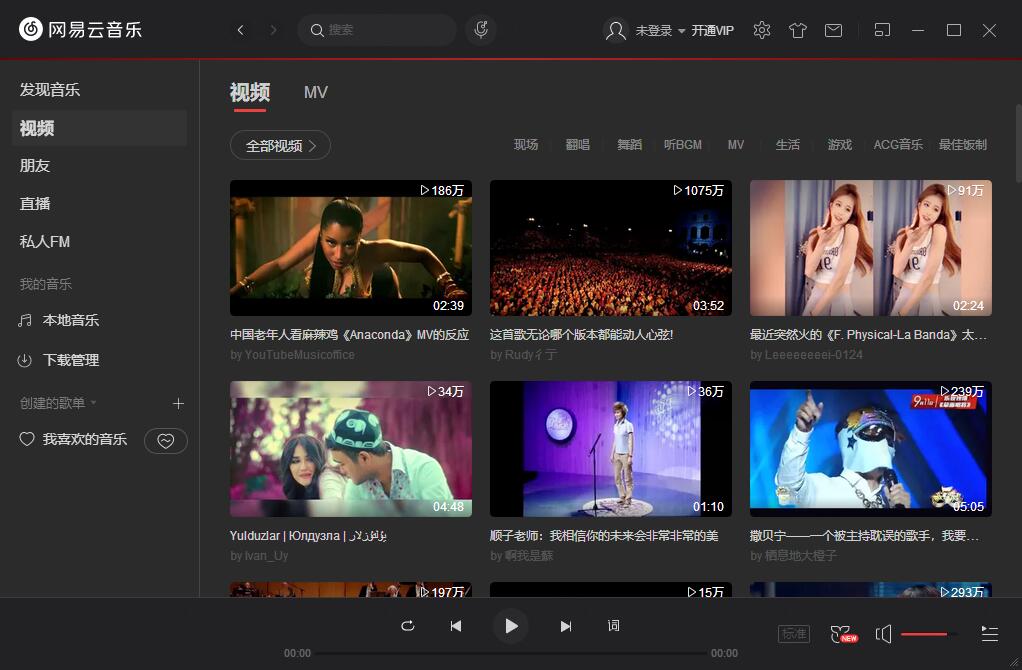
Task: Open 私人FM in the sidebar
Action: pyautogui.click(x=44, y=241)
